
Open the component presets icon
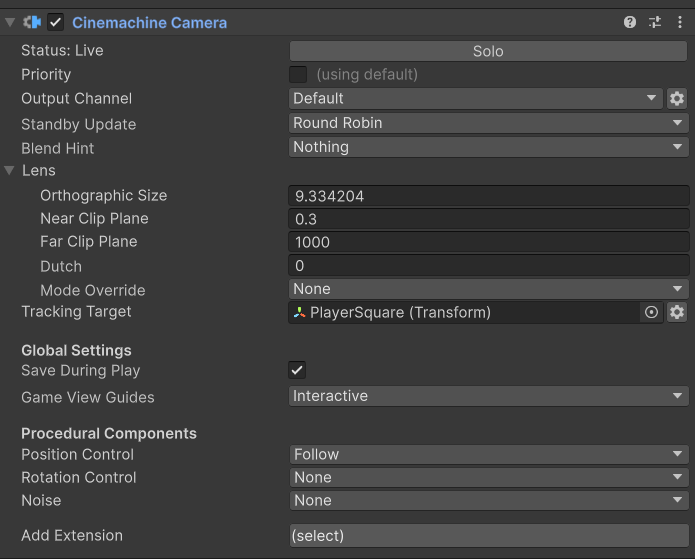tap(655, 22)
